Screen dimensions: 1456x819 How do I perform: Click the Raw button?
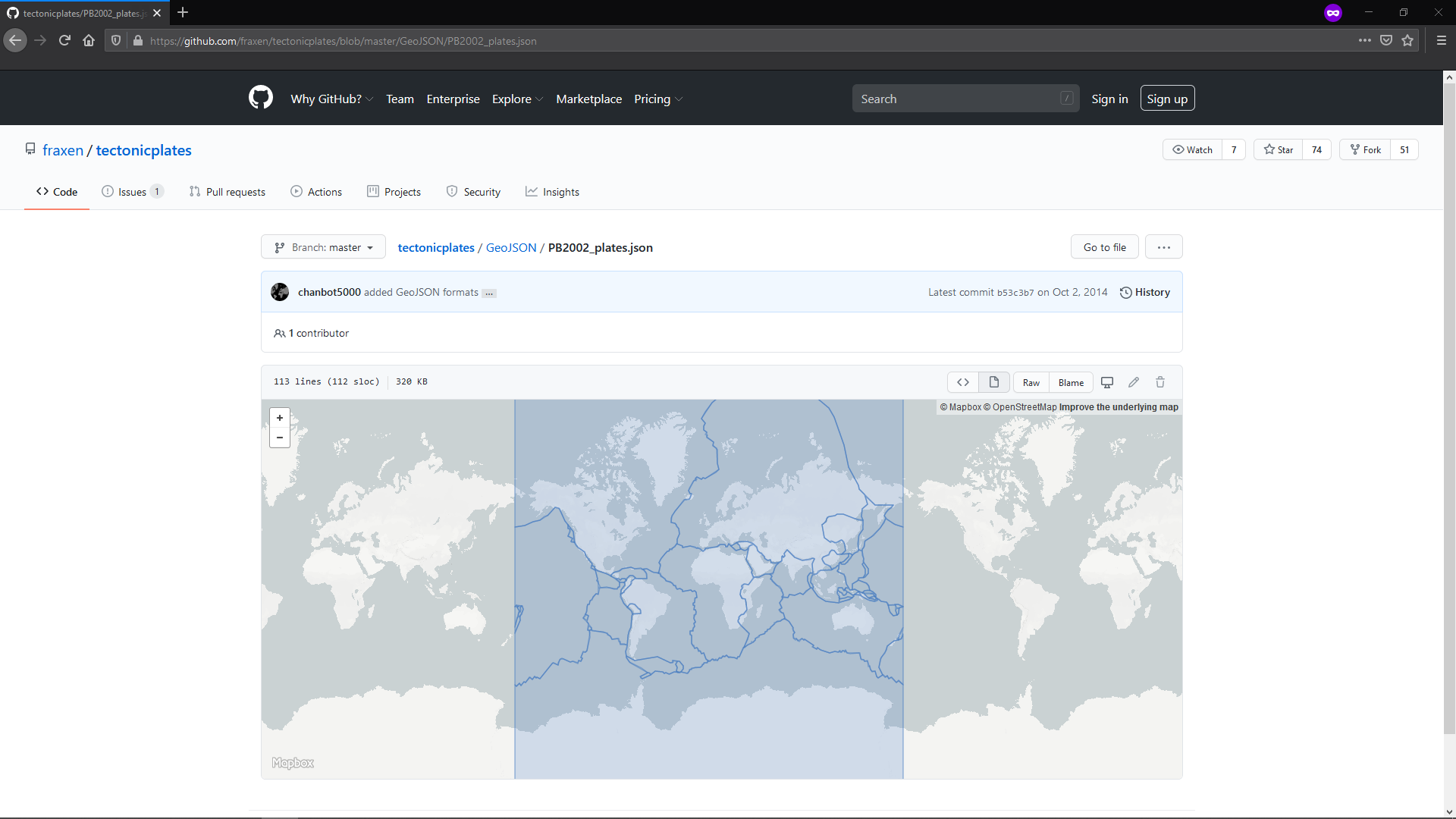point(1031,382)
